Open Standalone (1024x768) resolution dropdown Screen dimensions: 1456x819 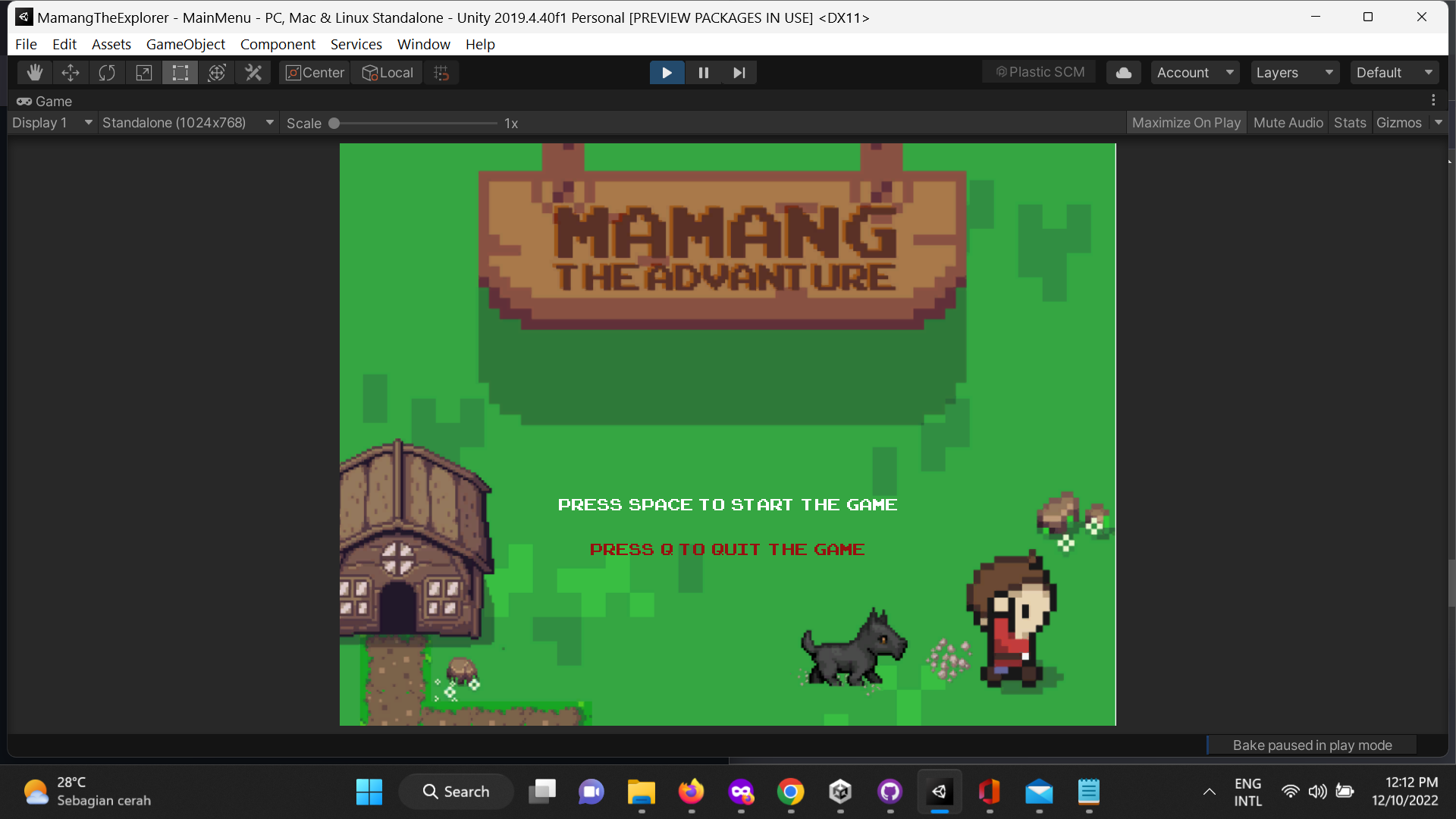(x=187, y=123)
